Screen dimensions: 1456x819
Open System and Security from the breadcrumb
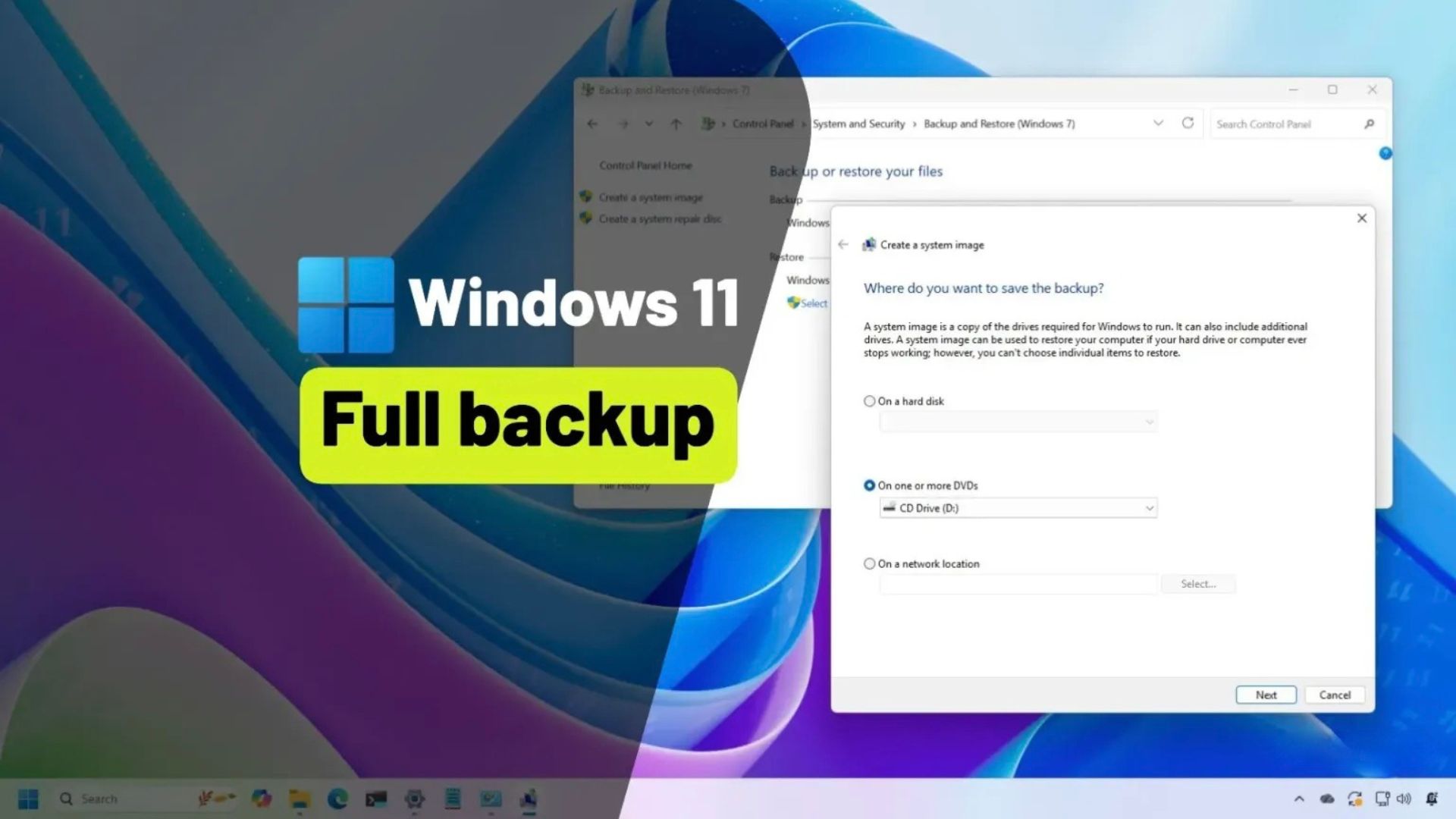pyautogui.click(x=858, y=124)
